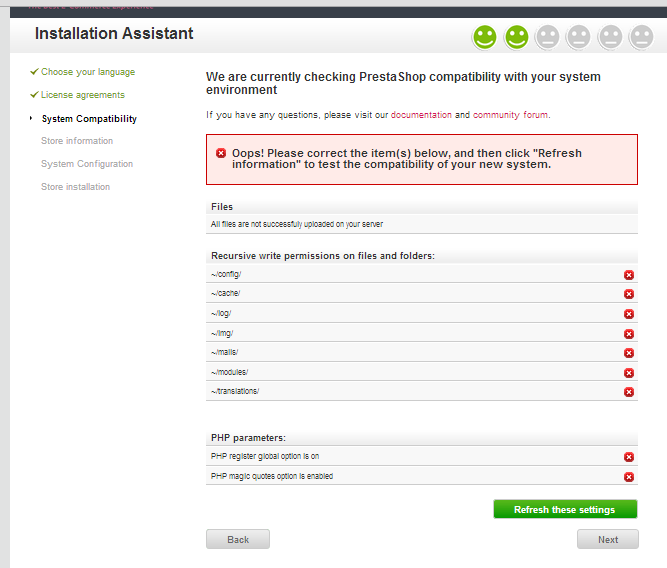This screenshot has width=667, height=568.
Task: Click the last gray smiley step icon
Action: coord(642,38)
